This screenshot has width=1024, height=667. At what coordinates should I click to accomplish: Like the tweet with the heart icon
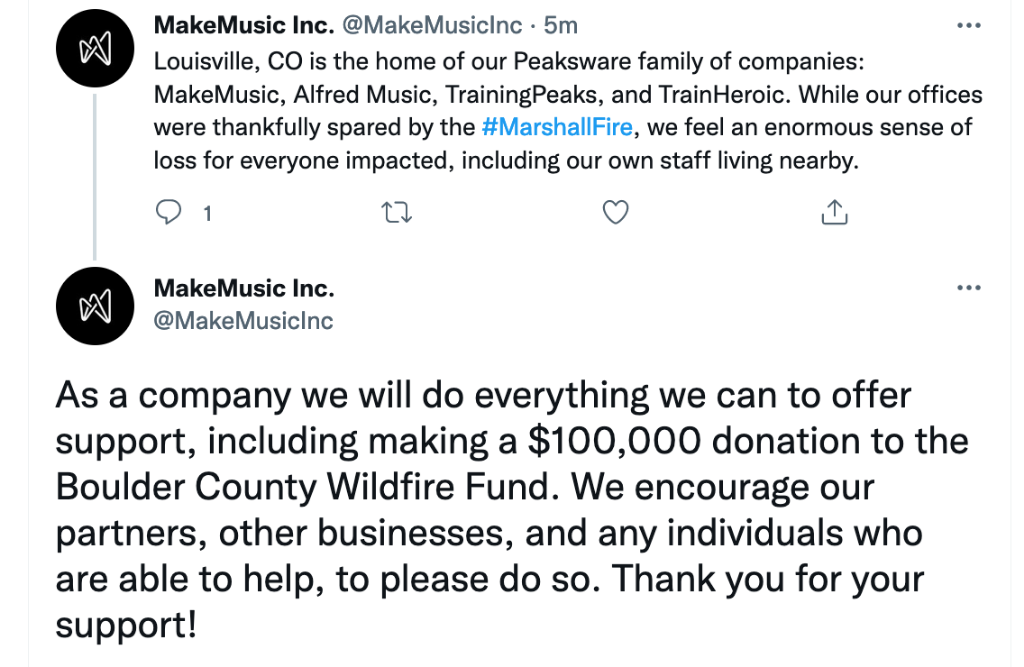[x=617, y=212]
